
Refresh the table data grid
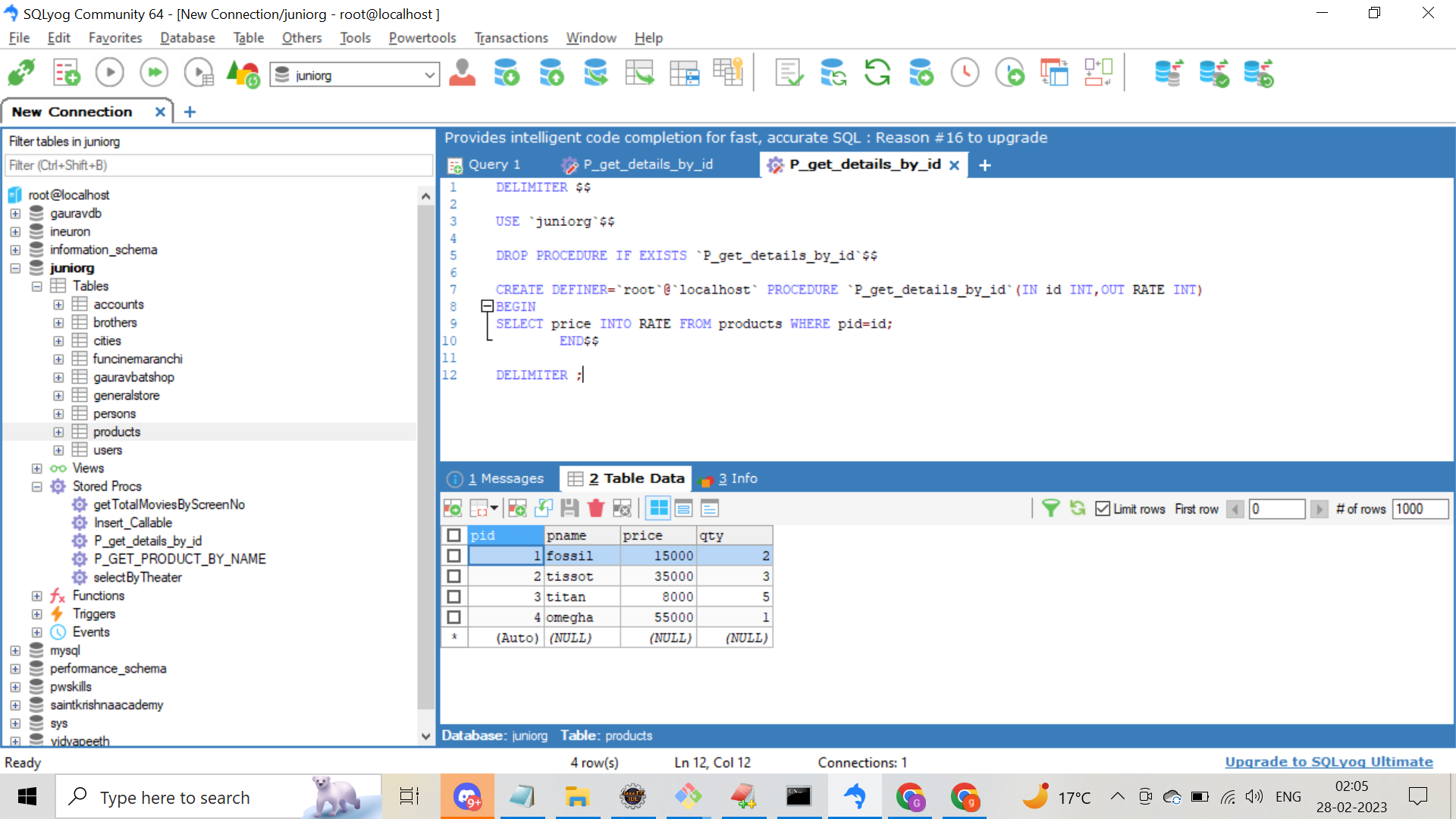pos(1078,509)
